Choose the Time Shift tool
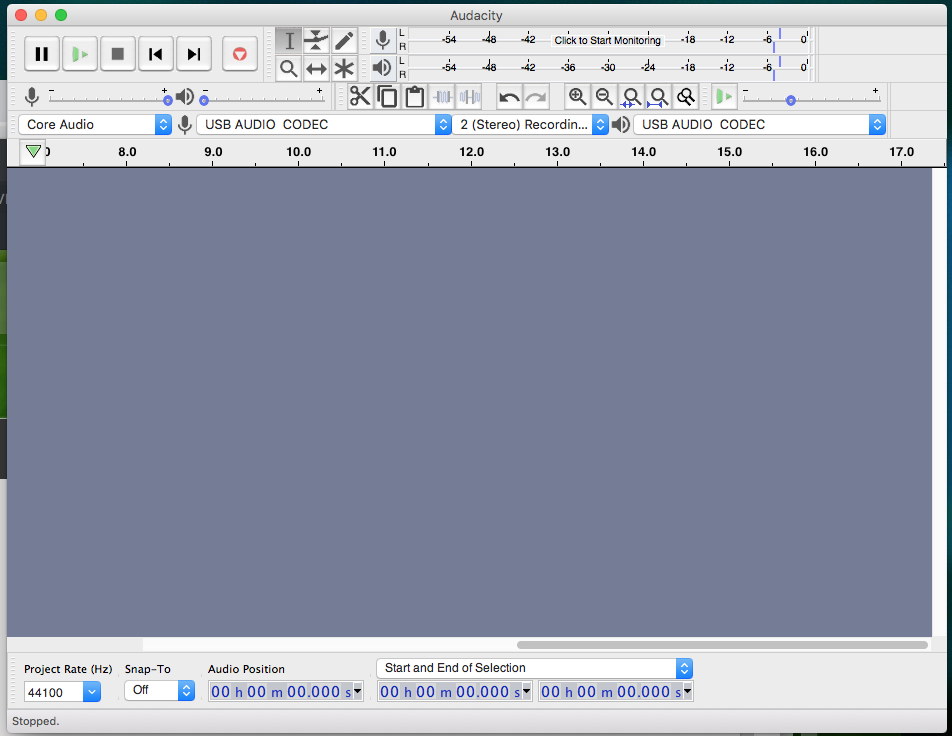 (x=316, y=69)
